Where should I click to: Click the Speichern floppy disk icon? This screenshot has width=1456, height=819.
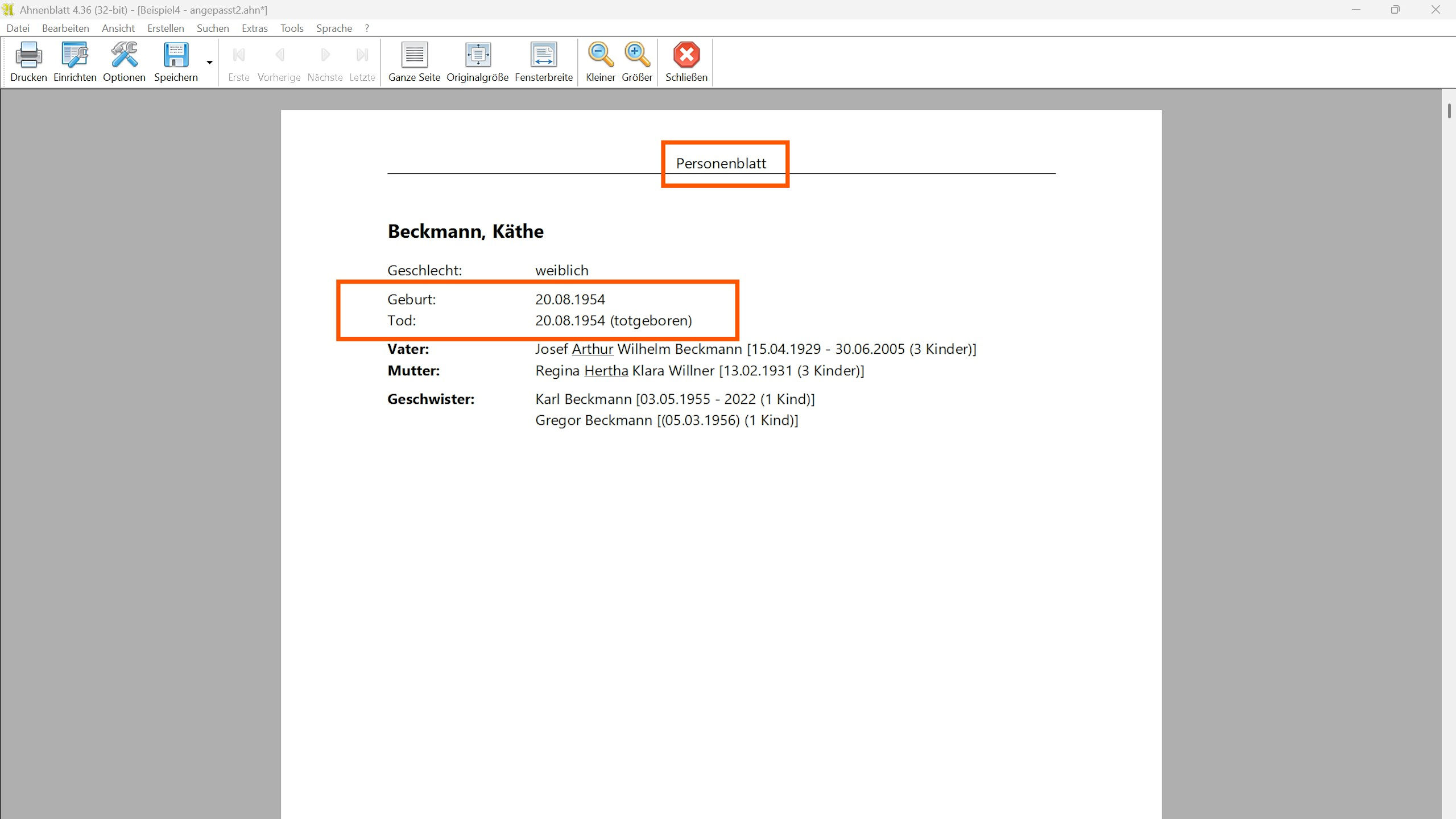point(176,56)
